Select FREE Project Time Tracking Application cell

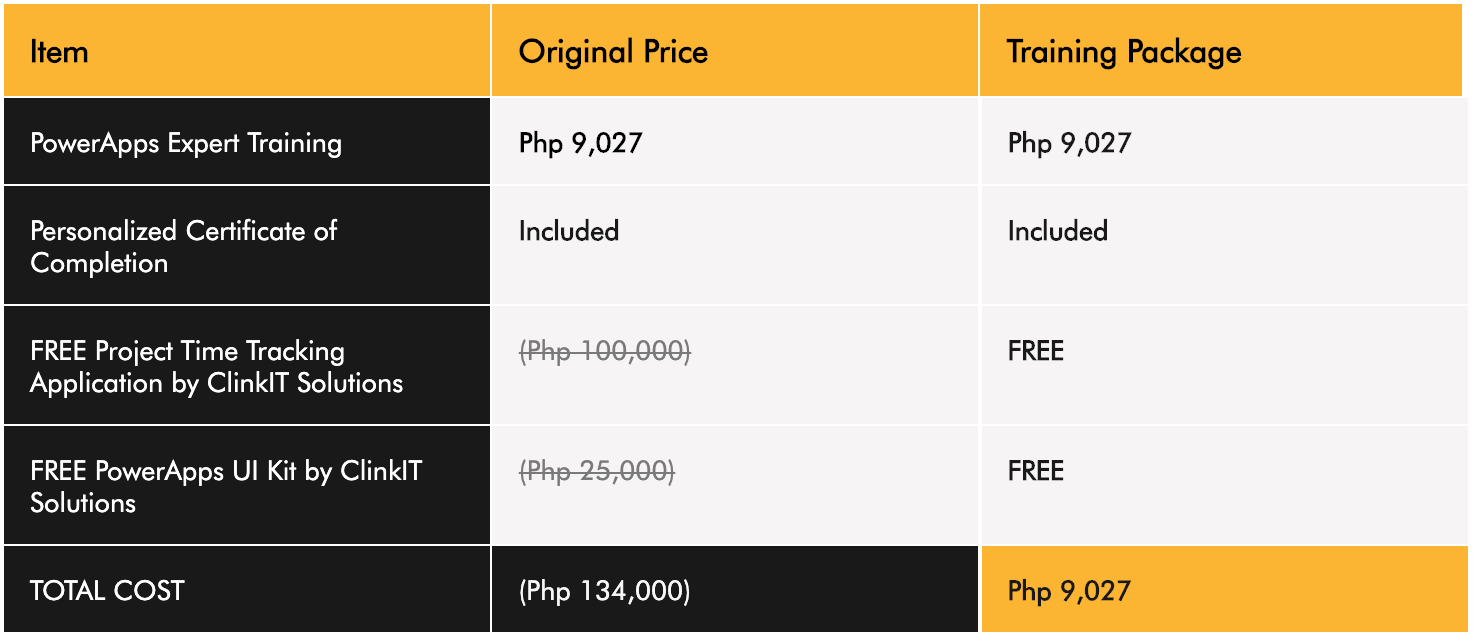(247, 366)
